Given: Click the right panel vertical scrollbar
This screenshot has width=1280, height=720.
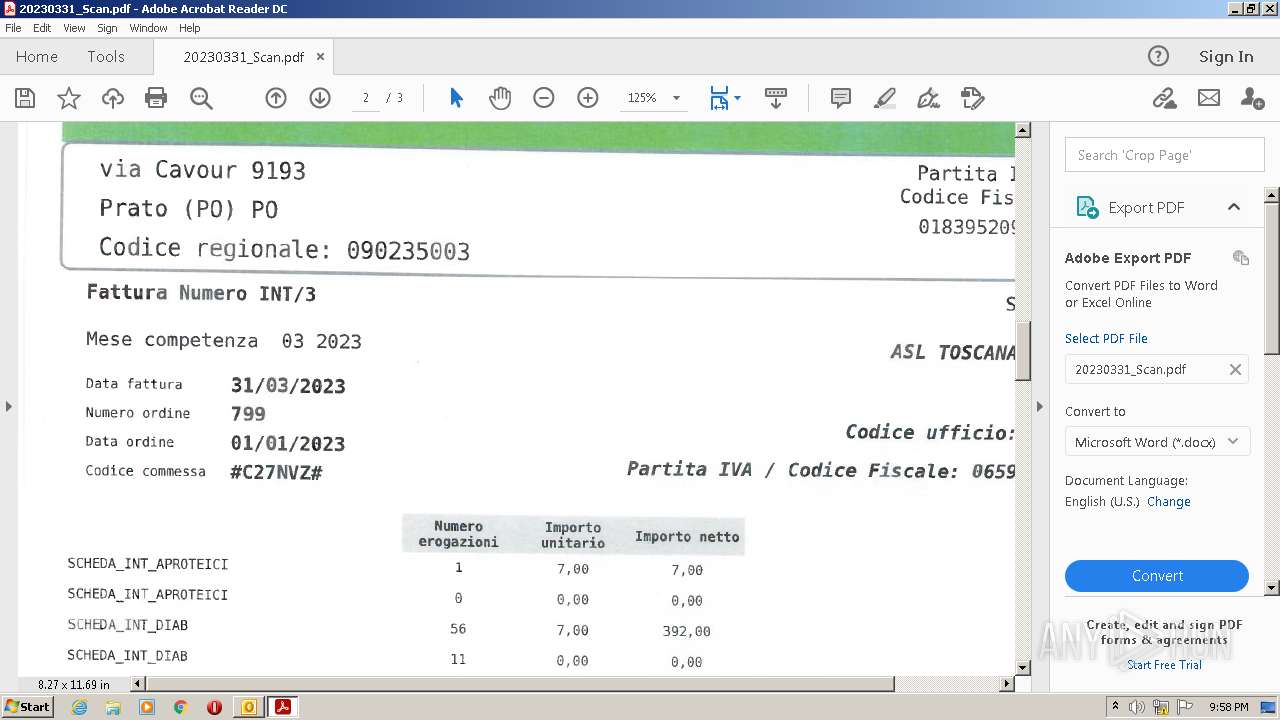Looking at the screenshot, I should 1272,270.
